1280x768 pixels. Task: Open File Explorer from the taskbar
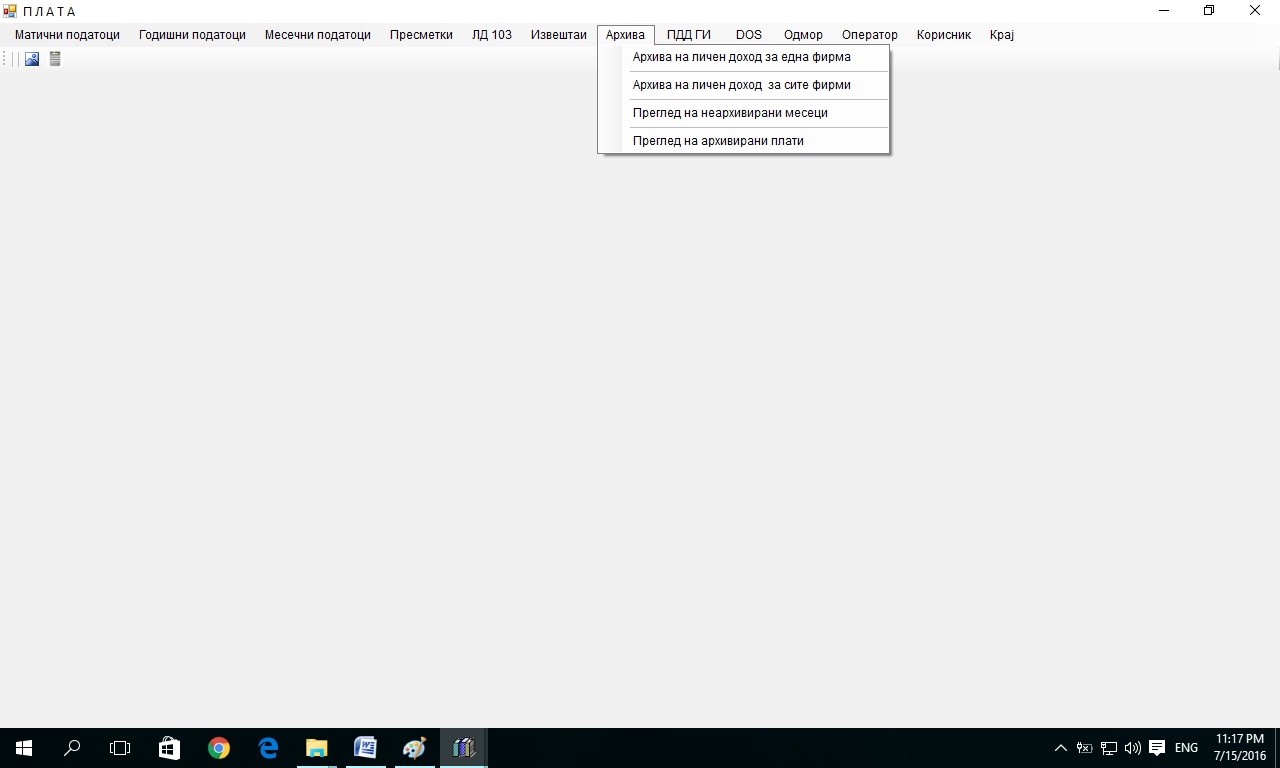(316, 748)
